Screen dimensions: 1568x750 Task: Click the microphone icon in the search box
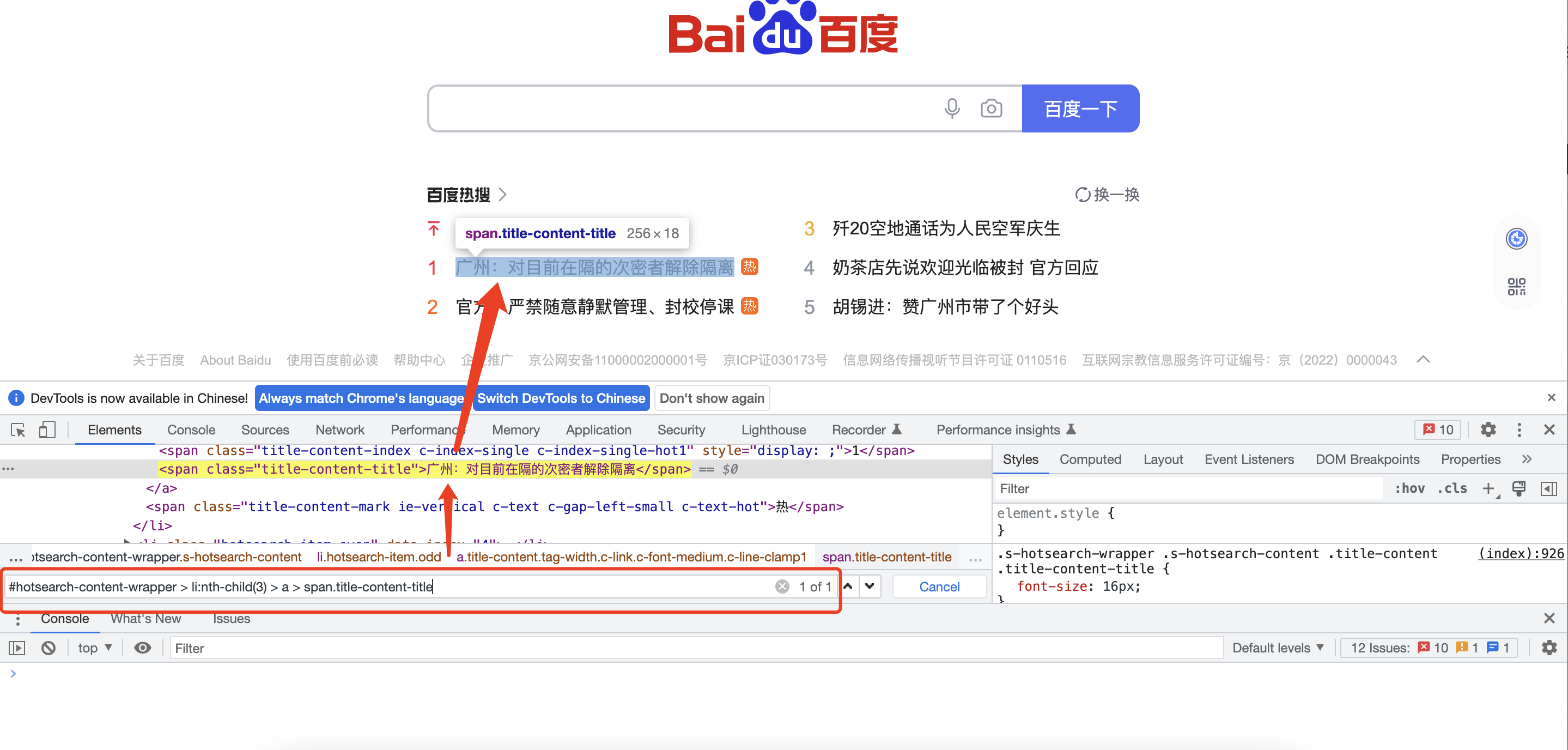(x=952, y=108)
